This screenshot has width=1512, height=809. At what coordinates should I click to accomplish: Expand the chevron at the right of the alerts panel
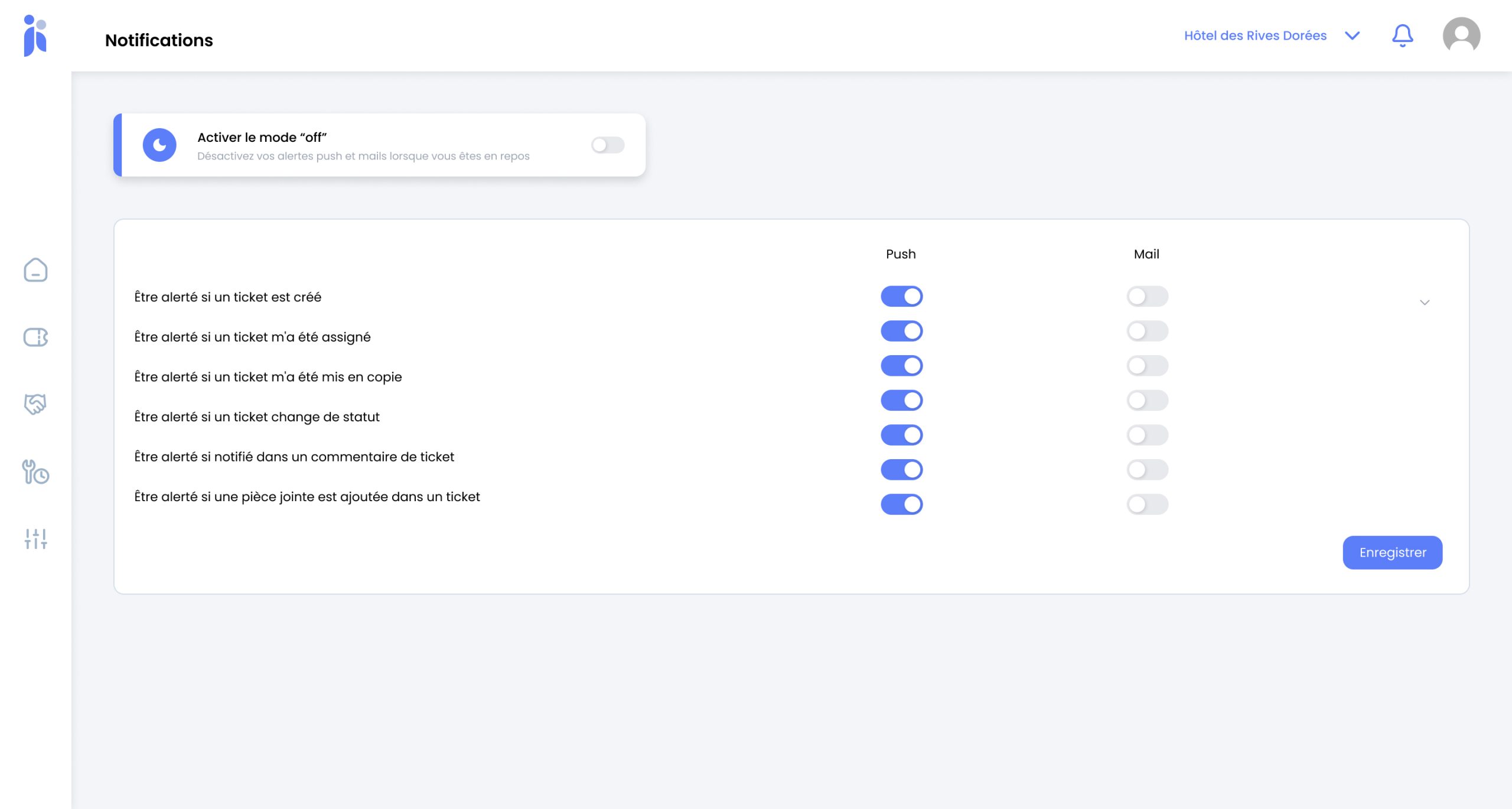pos(1425,303)
